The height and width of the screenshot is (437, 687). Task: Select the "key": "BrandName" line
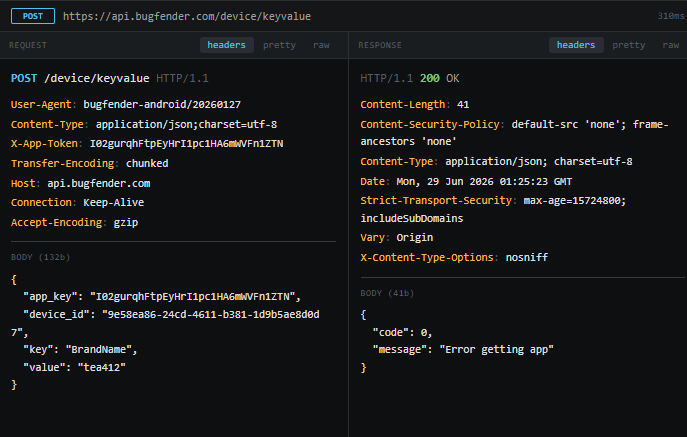pyautogui.click(x=80, y=350)
